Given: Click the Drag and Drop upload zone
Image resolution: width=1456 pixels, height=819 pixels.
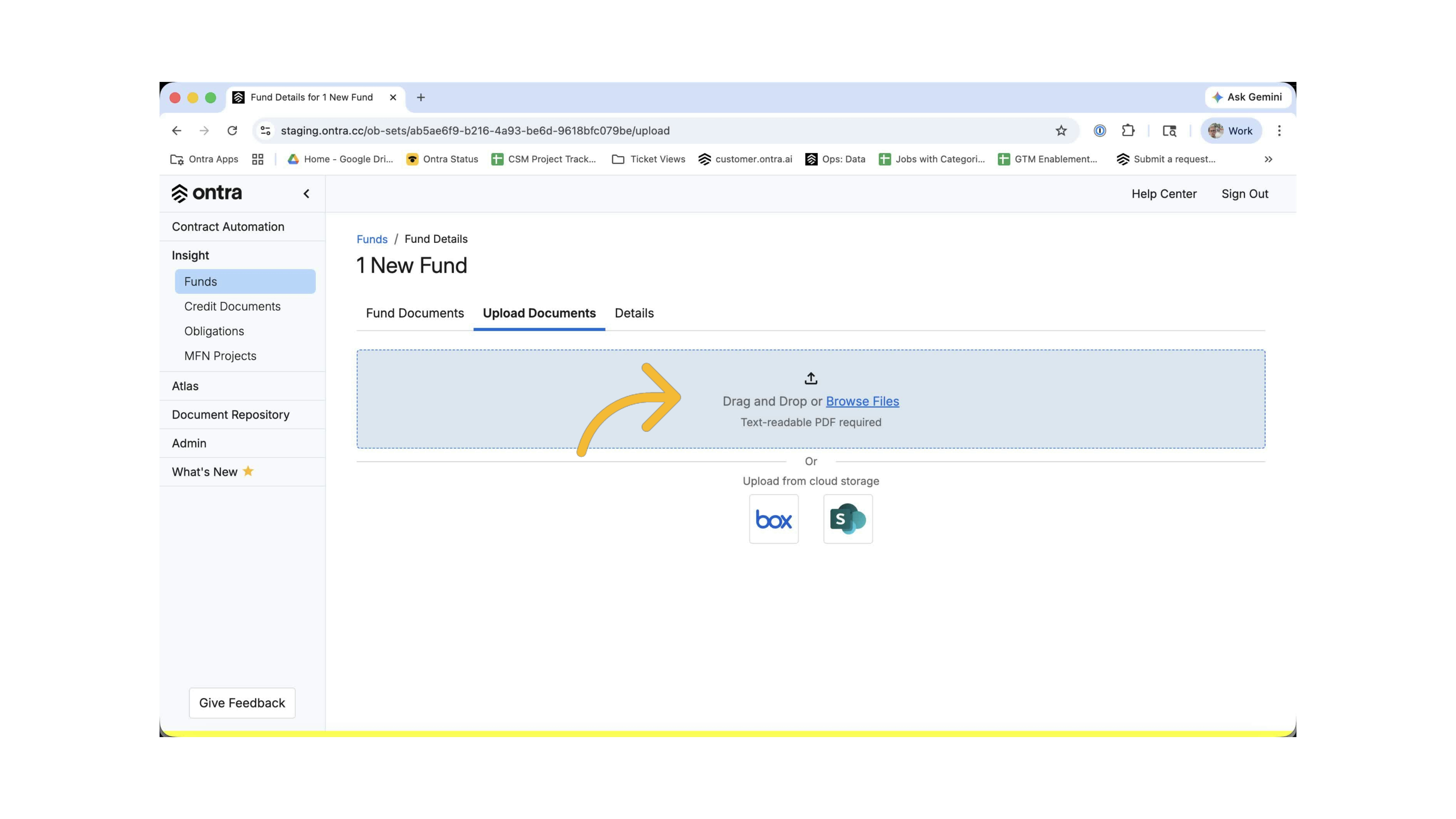Looking at the screenshot, I should tap(811, 399).
